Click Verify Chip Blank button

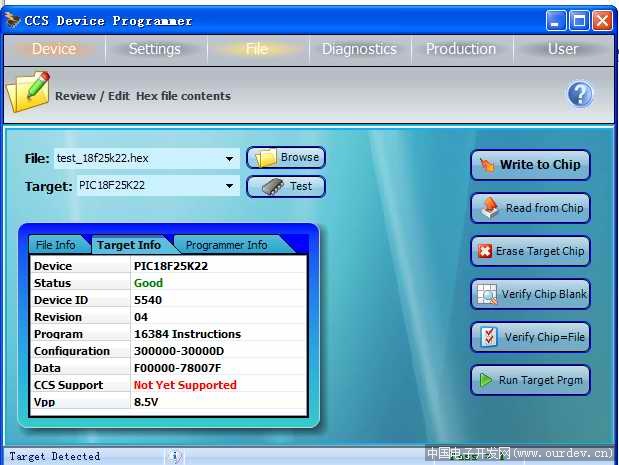point(531,294)
